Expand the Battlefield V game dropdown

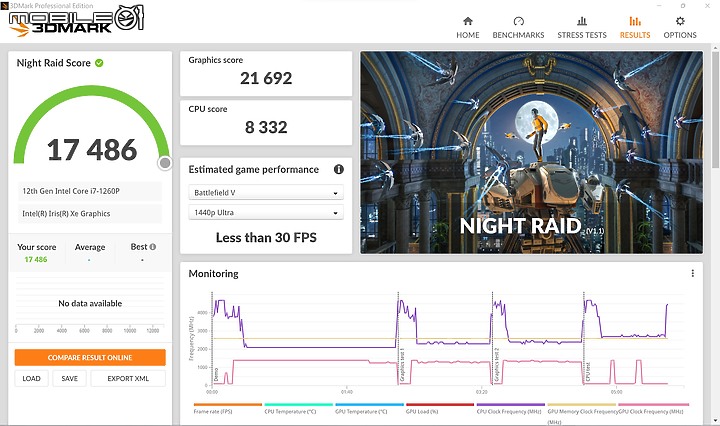tap(266, 193)
